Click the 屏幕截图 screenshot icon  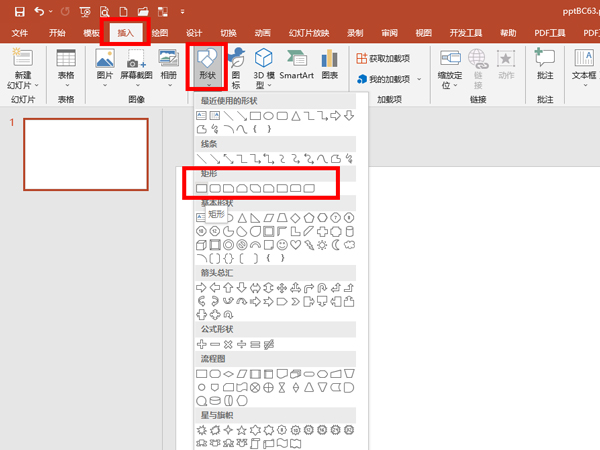tap(138, 64)
